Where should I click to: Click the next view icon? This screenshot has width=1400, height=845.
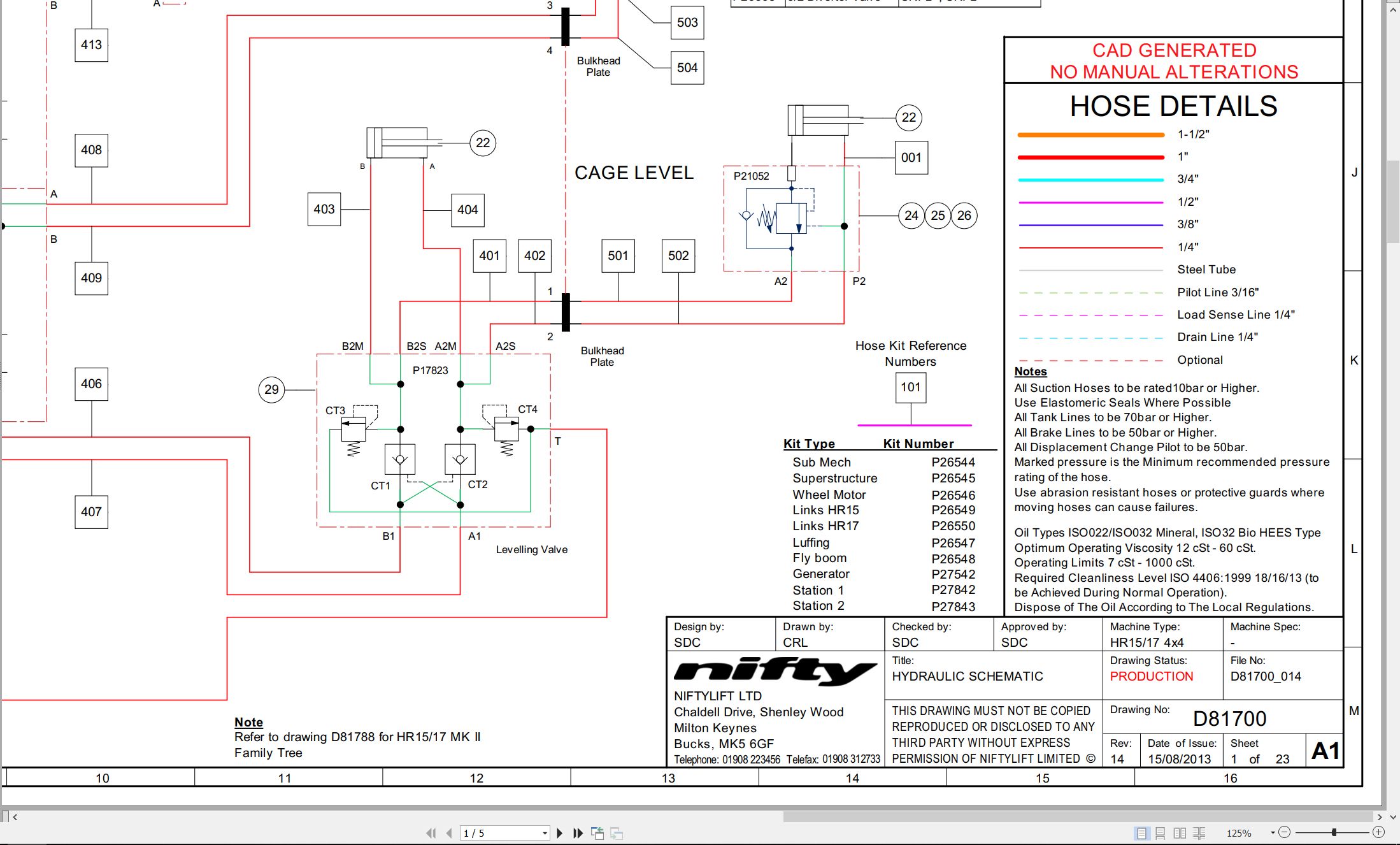[x=617, y=833]
